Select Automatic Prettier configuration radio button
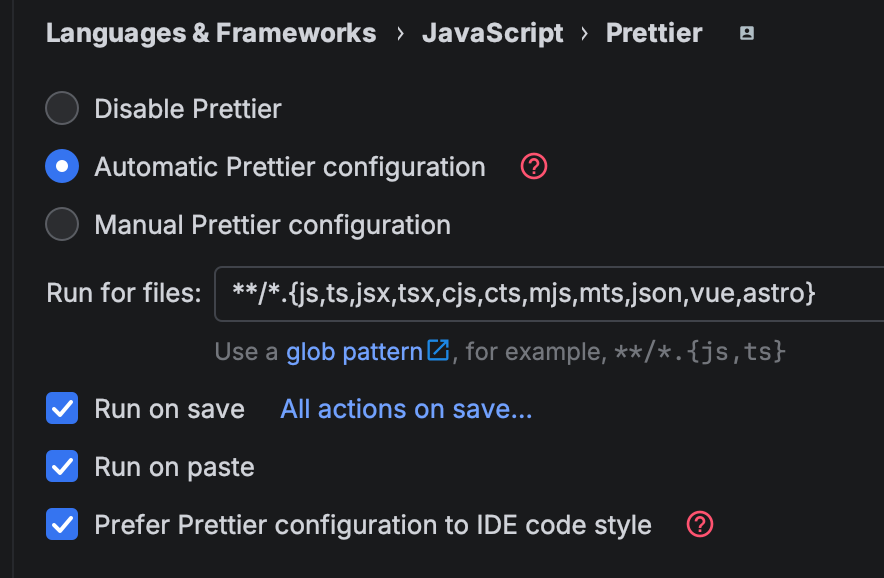 (62, 166)
